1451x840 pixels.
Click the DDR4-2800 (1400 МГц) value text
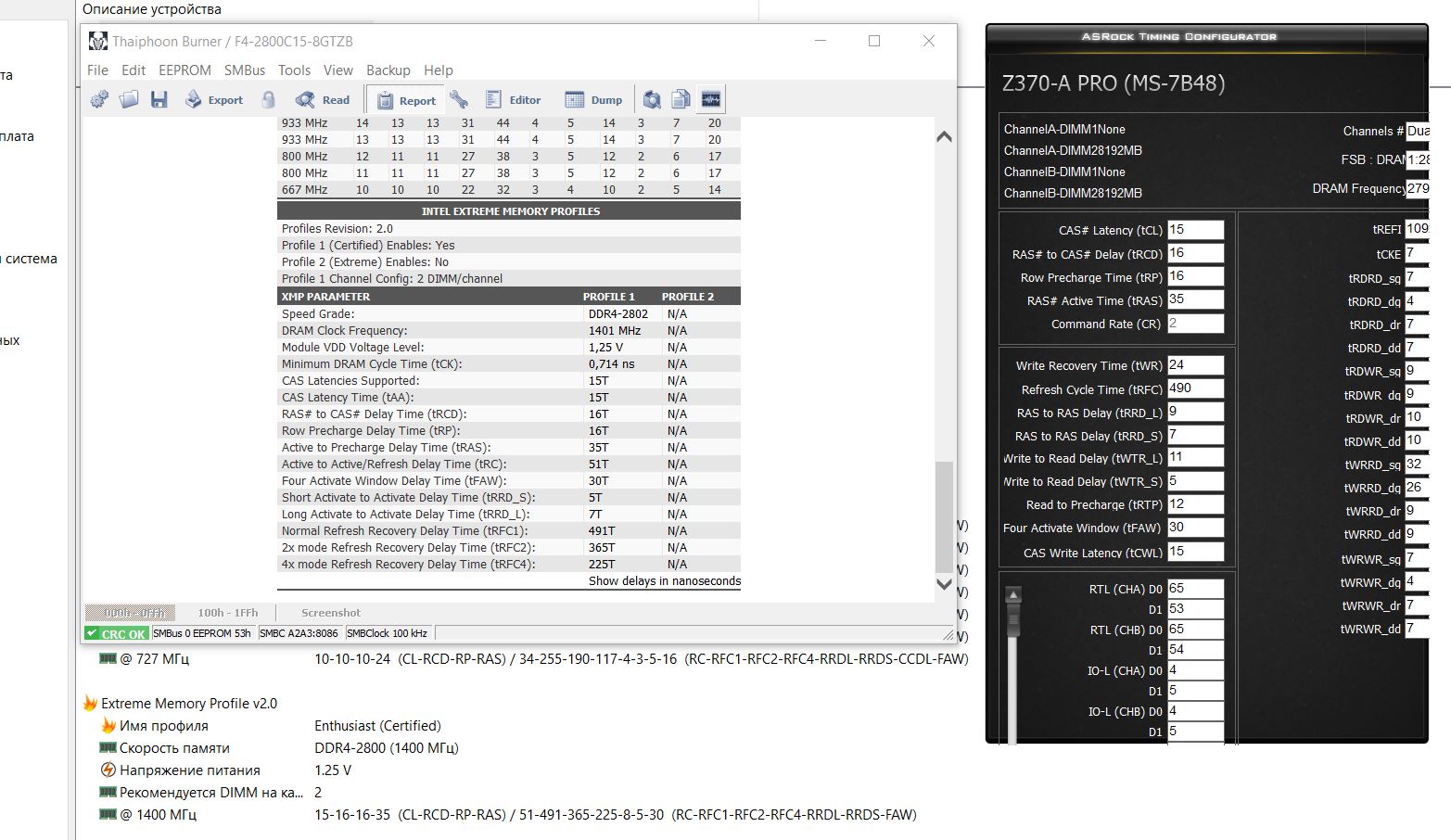pos(387,747)
